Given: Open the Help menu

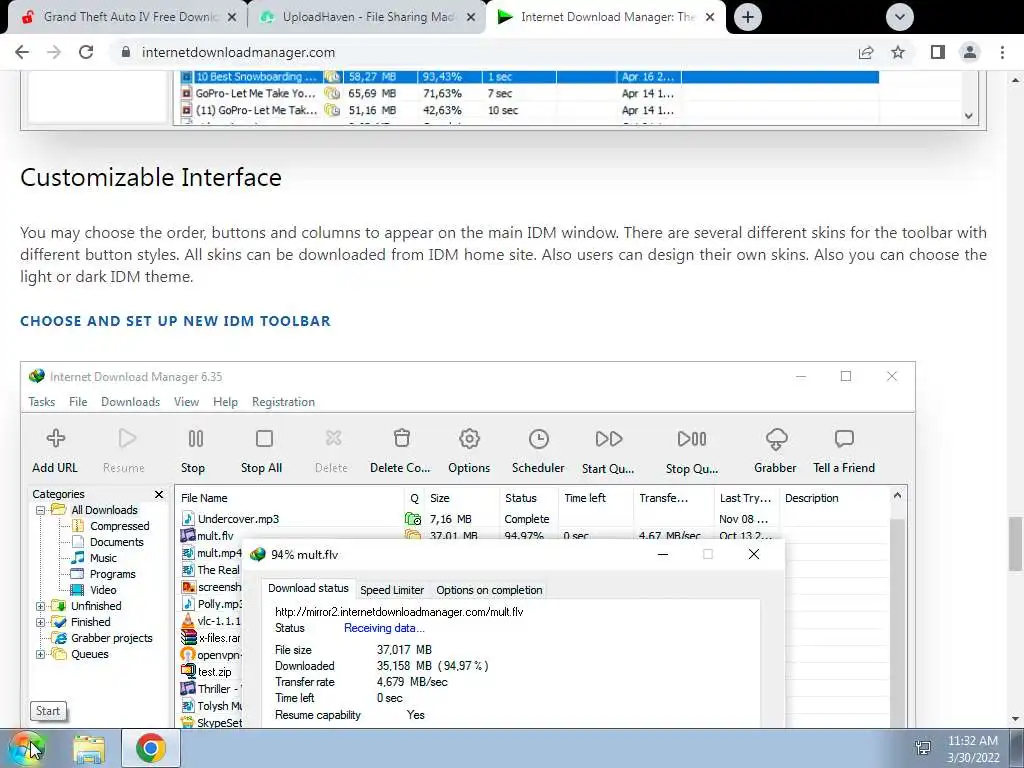Looking at the screenshot, I should point(225,402).
